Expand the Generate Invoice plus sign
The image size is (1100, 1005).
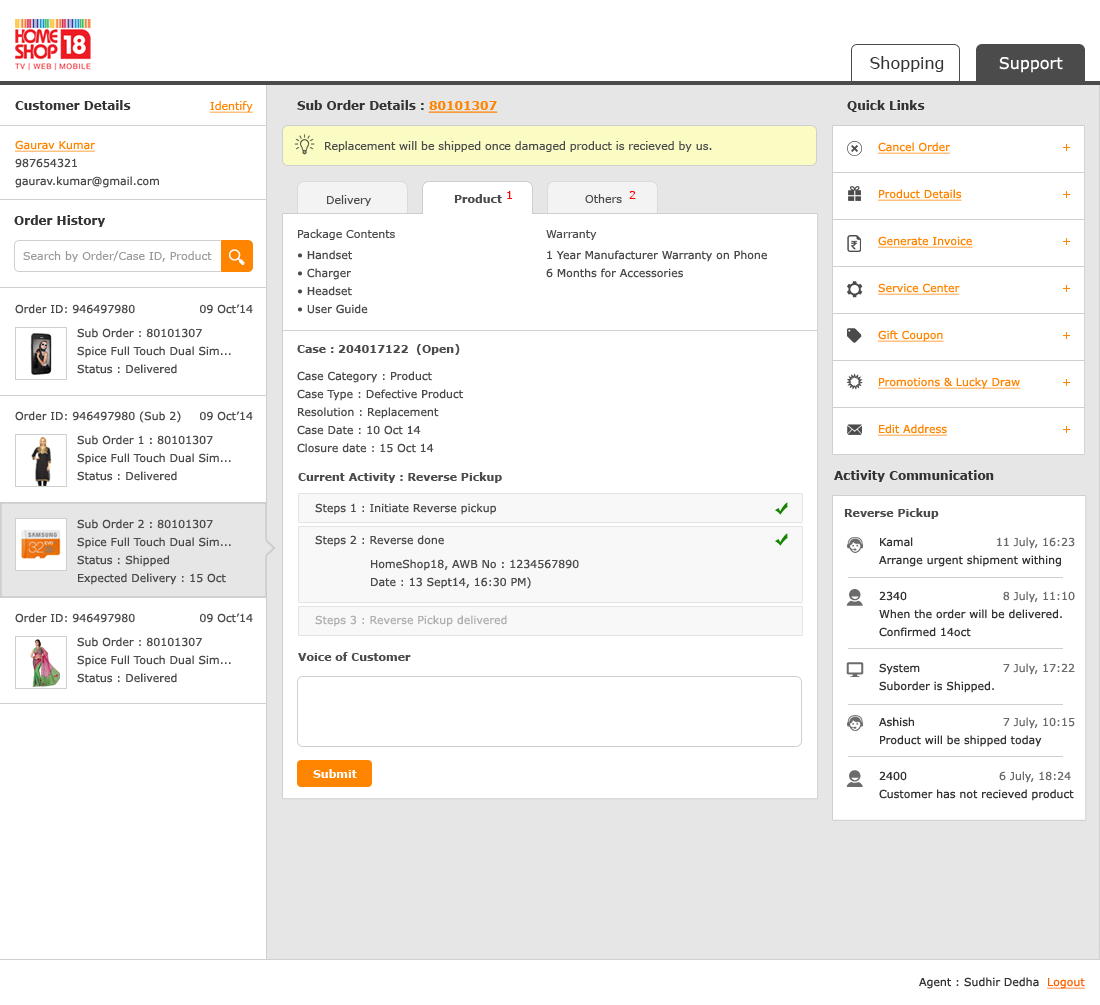[1066, 242]
